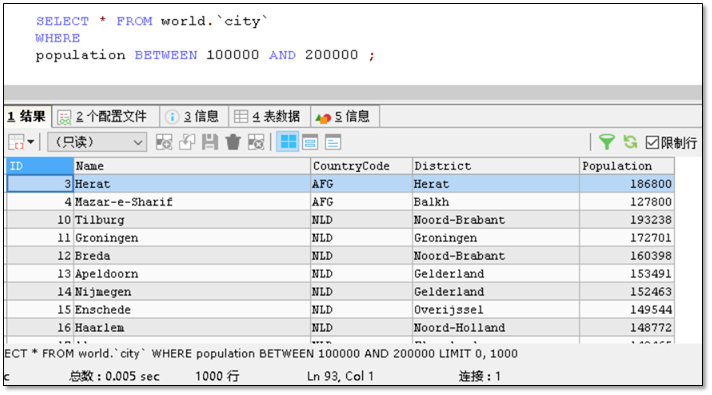
Task: Select the ID cell with value 3
Action: 40,184
